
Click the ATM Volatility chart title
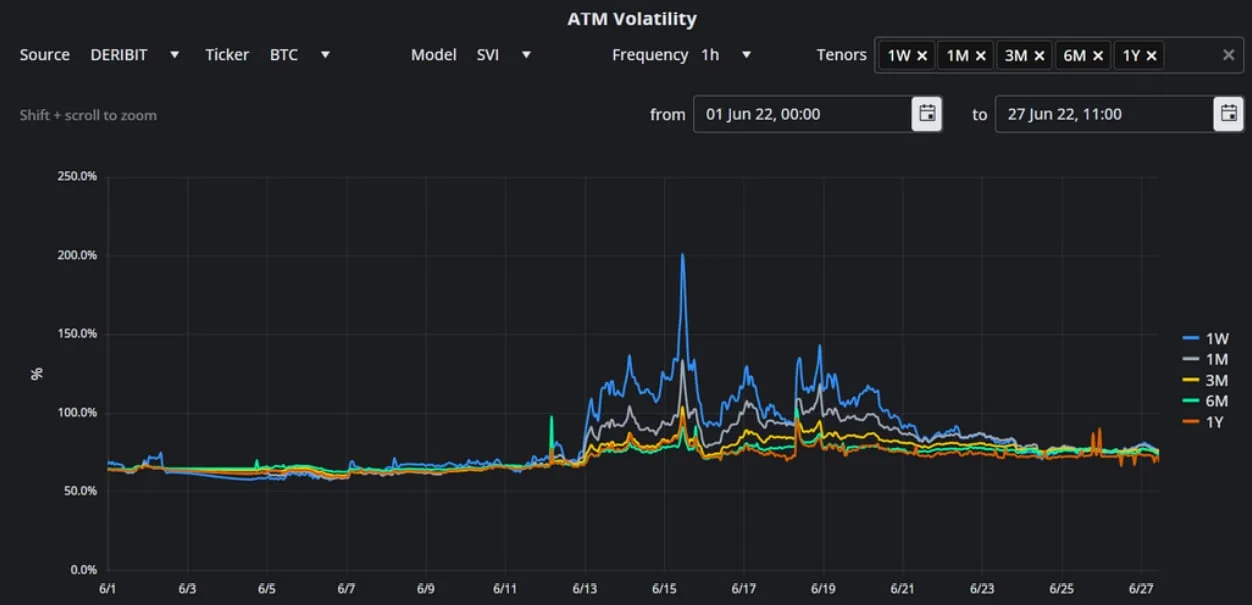632,19
